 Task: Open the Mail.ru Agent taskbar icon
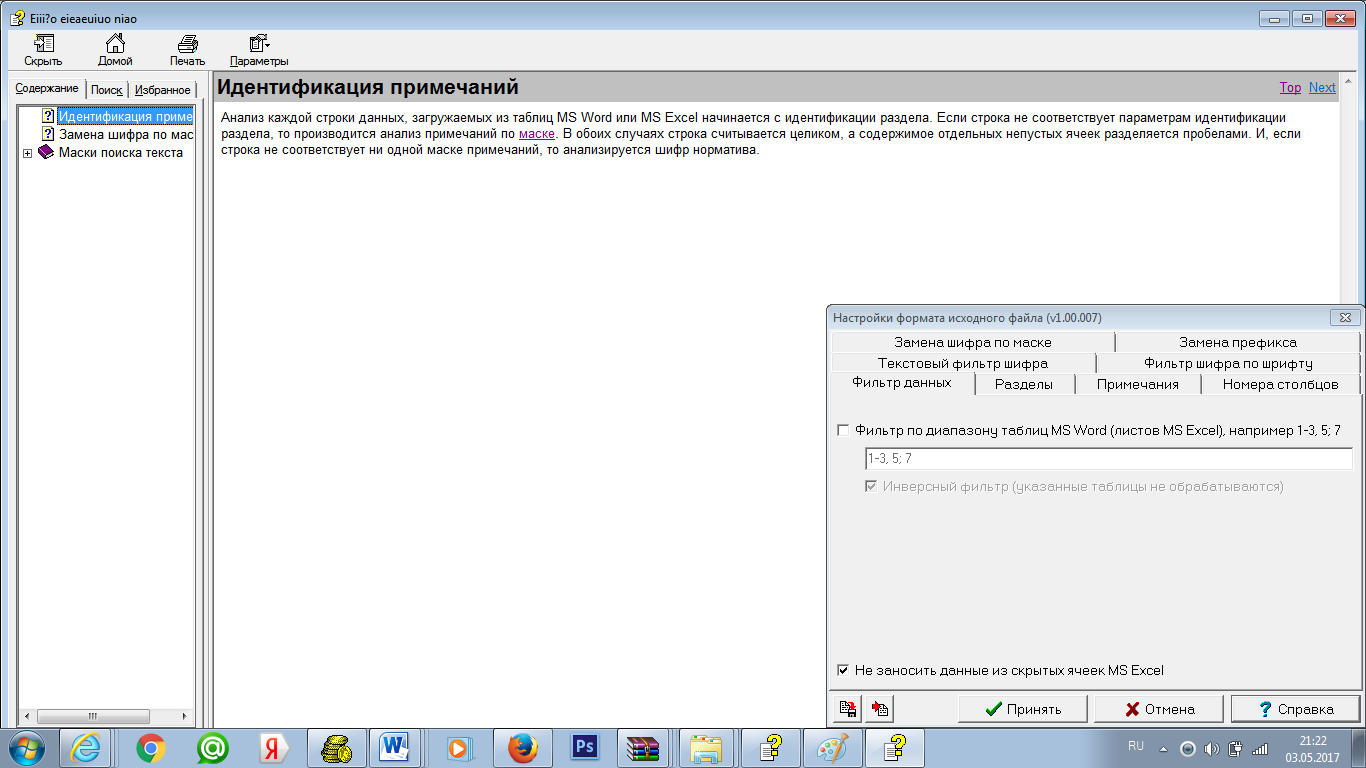(x=212, y=747)
